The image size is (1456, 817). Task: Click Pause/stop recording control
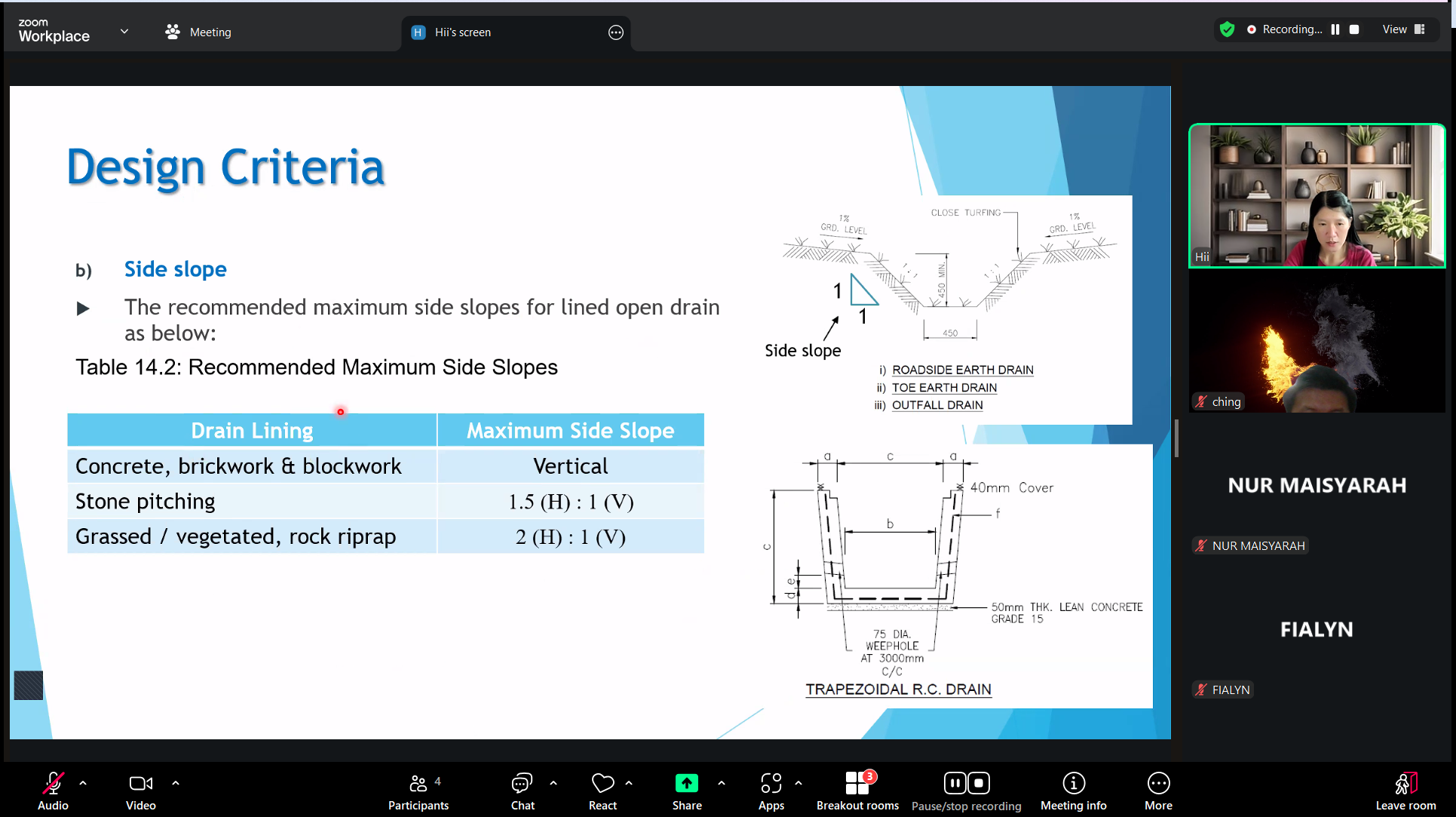pyautogui.click(x=966, y=790)
